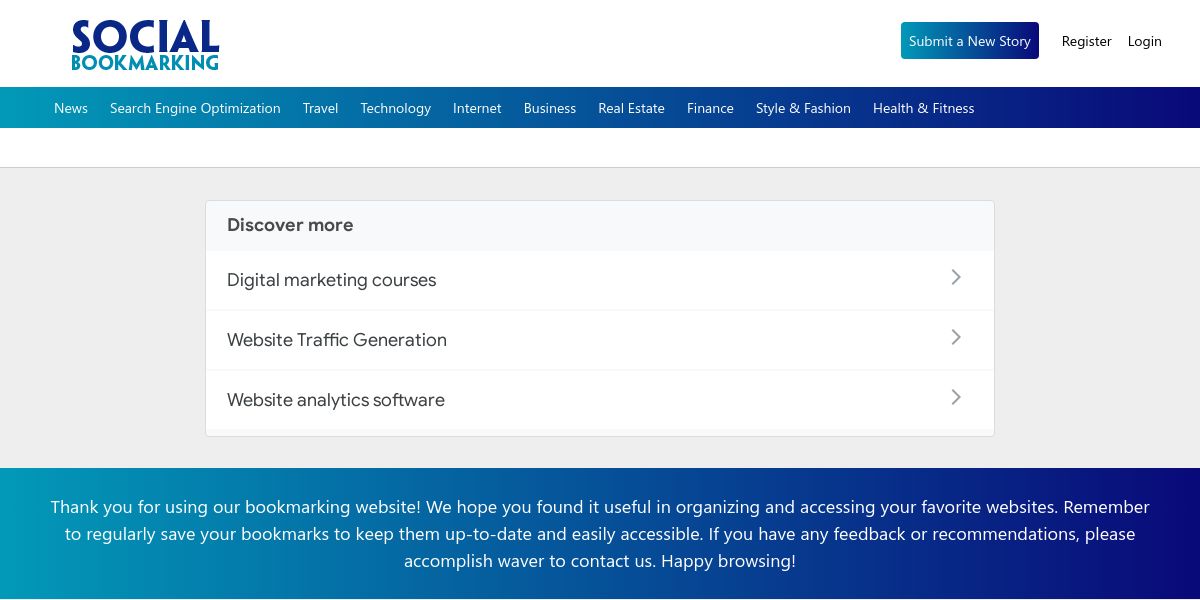Viewport: 1200px width, 600px height.
Task: Open the Website analytics software text
Action: (x=336, y=400)
